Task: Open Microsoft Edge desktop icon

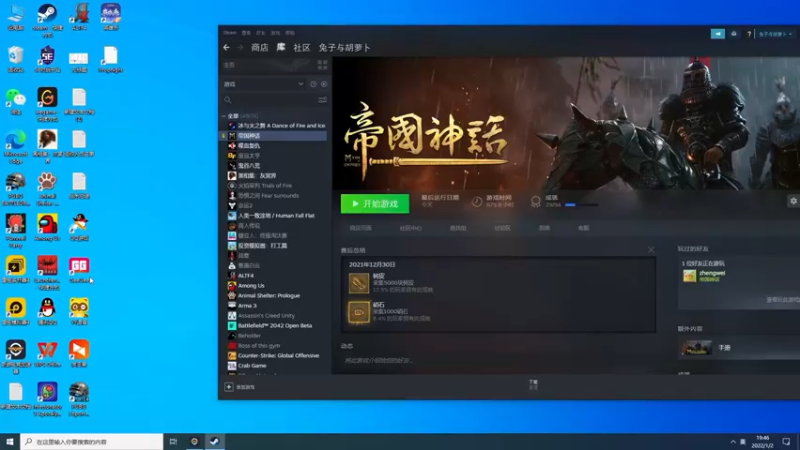Action: (x=16, y=146)
